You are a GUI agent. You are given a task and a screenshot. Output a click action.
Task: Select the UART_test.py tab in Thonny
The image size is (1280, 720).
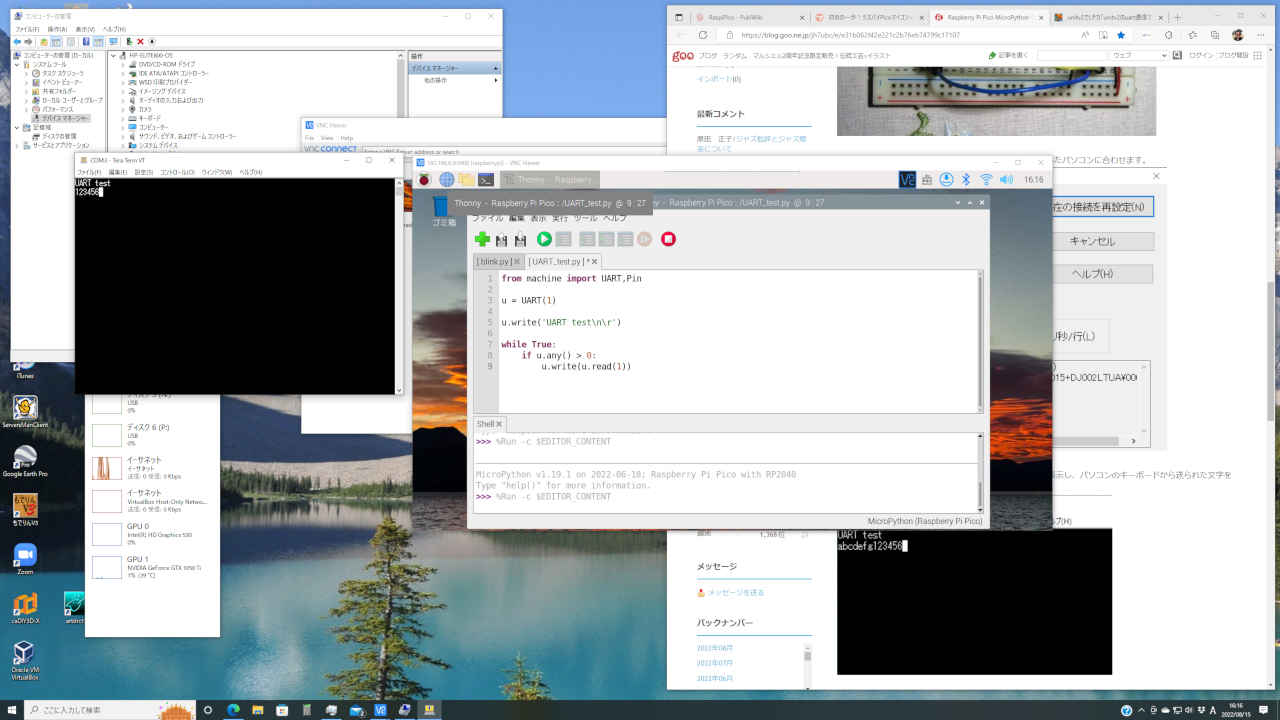(x=557, y=261)
